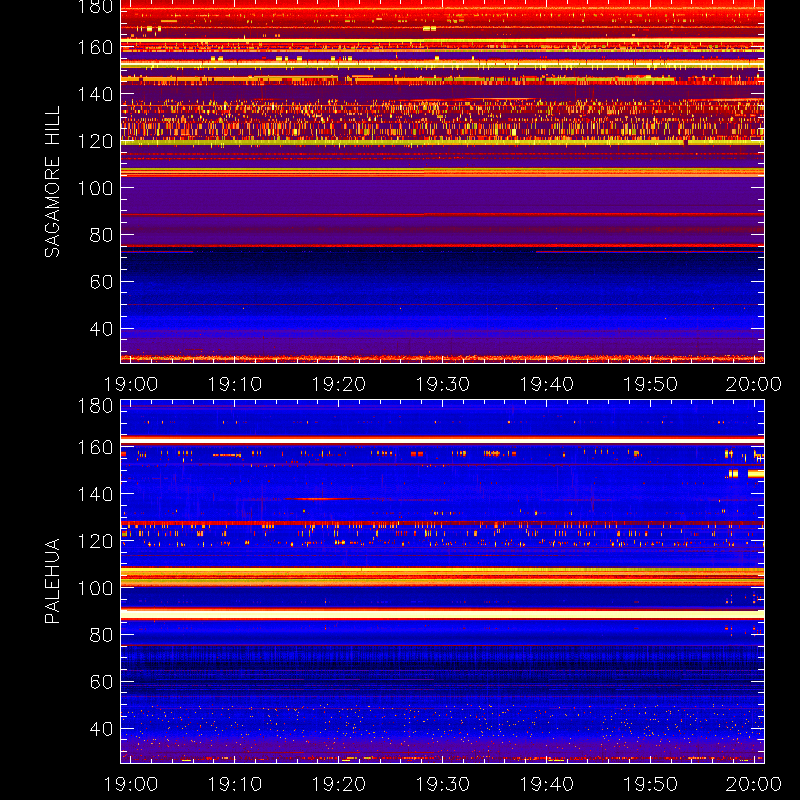Click the 40 frequency label on Palehua axis
This screenshot has width=800, height=800.
pos(102,729)
